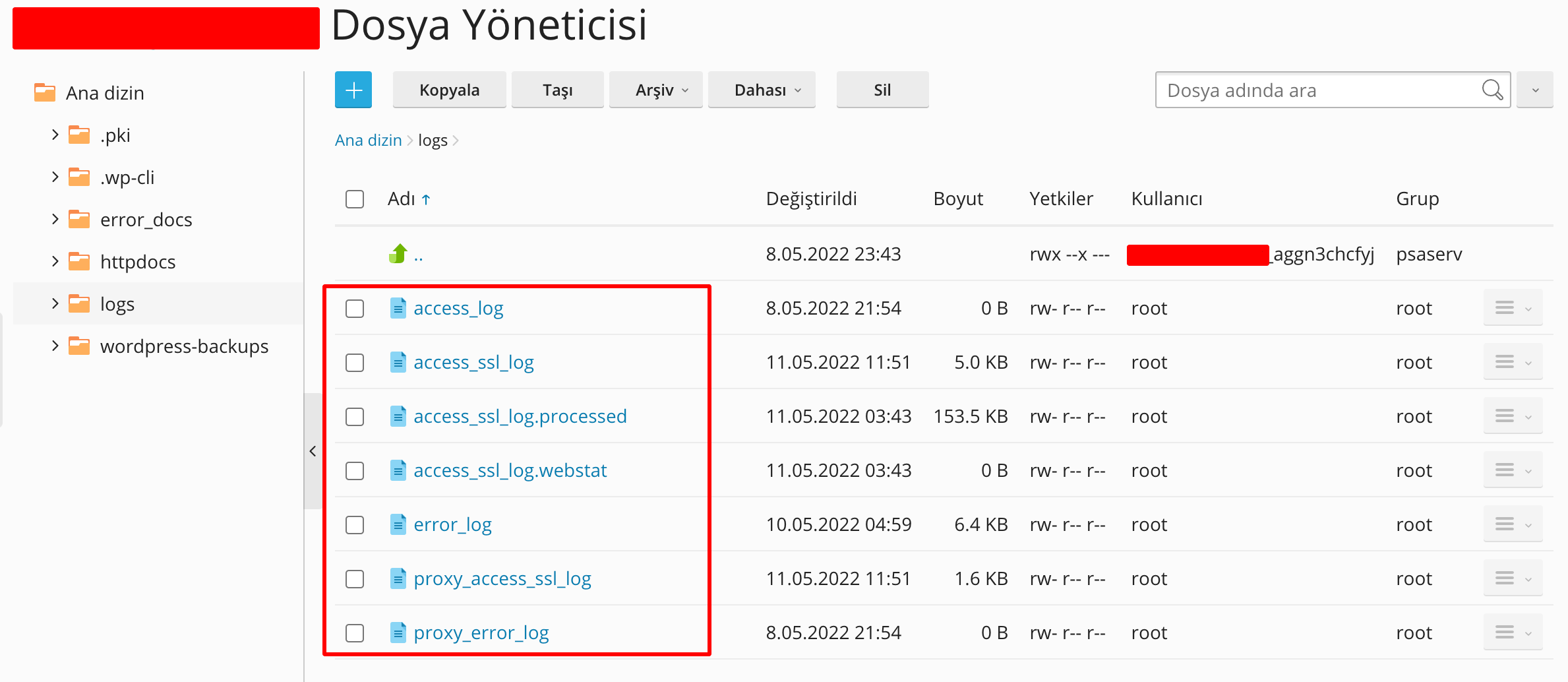The width and height of the screenshot is (1568, 682).
Task: Open the access_ssl_log row actions menu
Action: point(1513,362)
